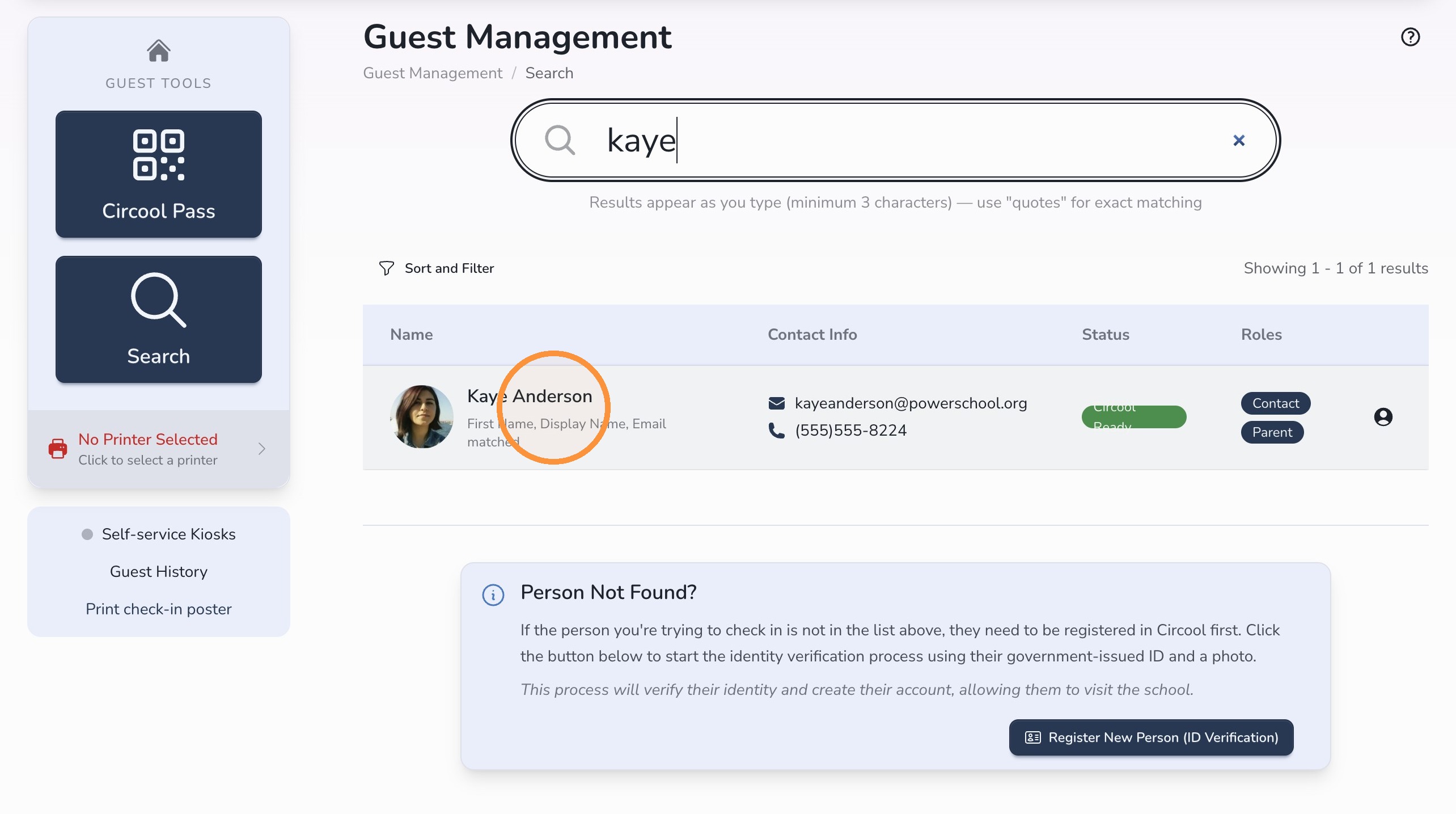Click the Self-service Kiosks grey status dot
This screenshot has width=1456, height=814.
[87, 534]
